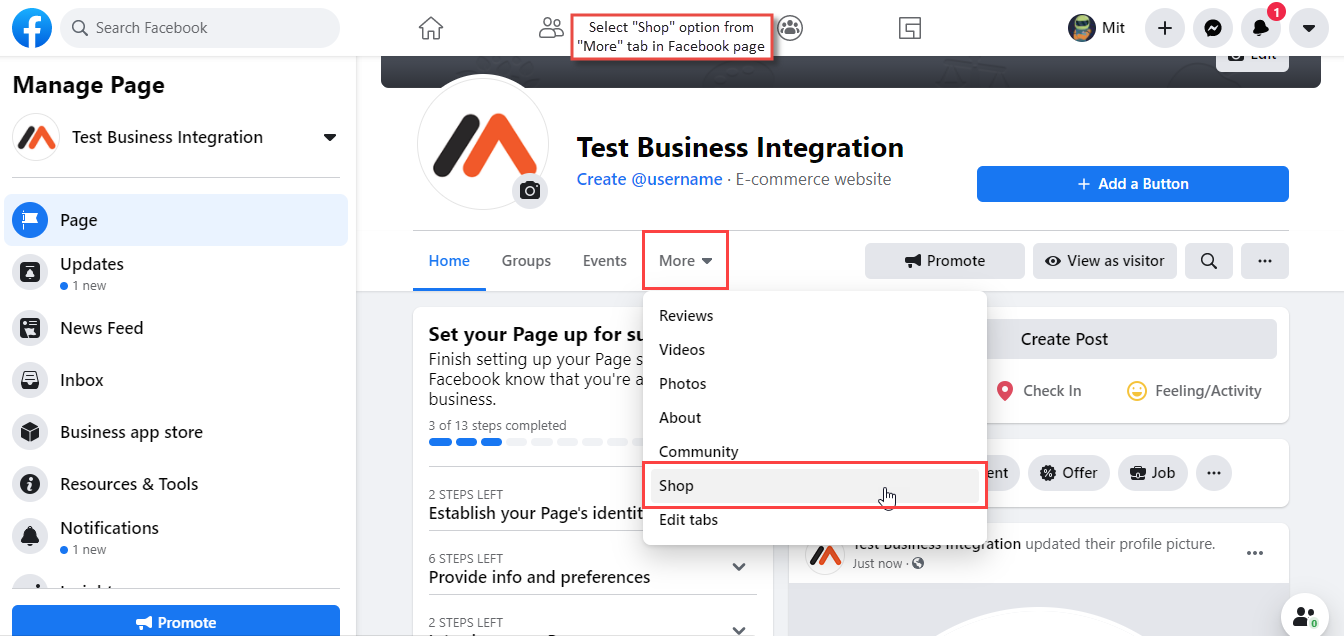The width and height of the screenshot is (1344, 636).
Task: Open the Groups icon in top navigation
Action: (x=790, y=28)
